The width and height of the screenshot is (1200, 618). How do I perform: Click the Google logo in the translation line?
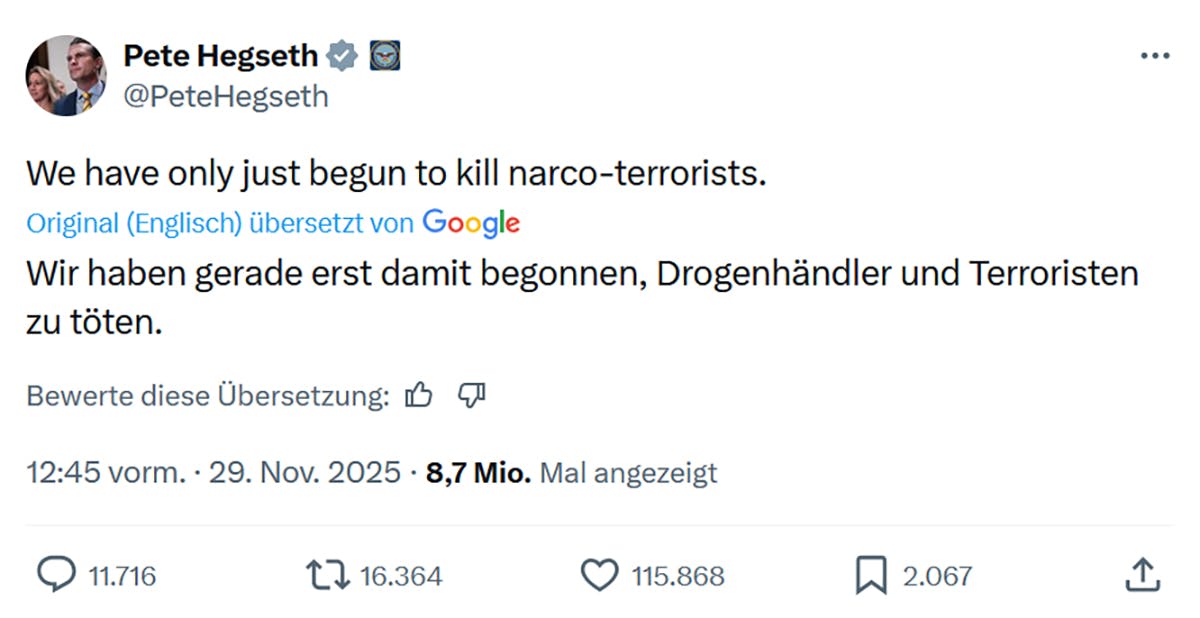pyautogui.click(x=471, y=223)
